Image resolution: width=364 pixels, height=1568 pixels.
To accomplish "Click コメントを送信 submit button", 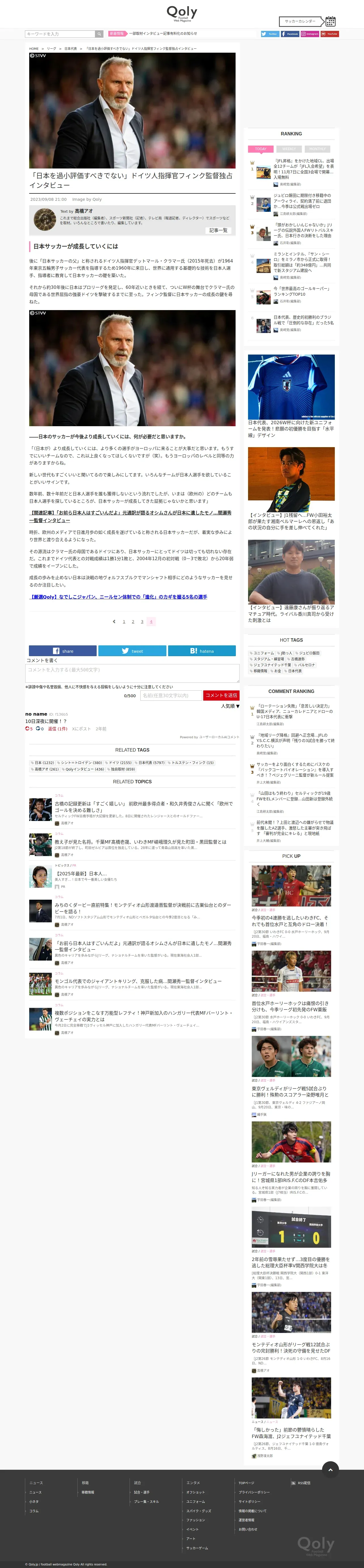I will [221, 695].
